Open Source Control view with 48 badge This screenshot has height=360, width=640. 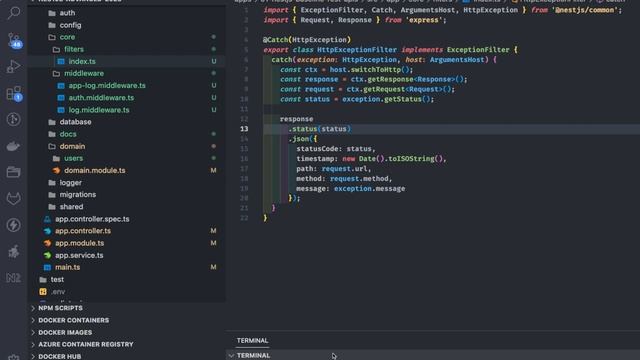tap(14, 40)
